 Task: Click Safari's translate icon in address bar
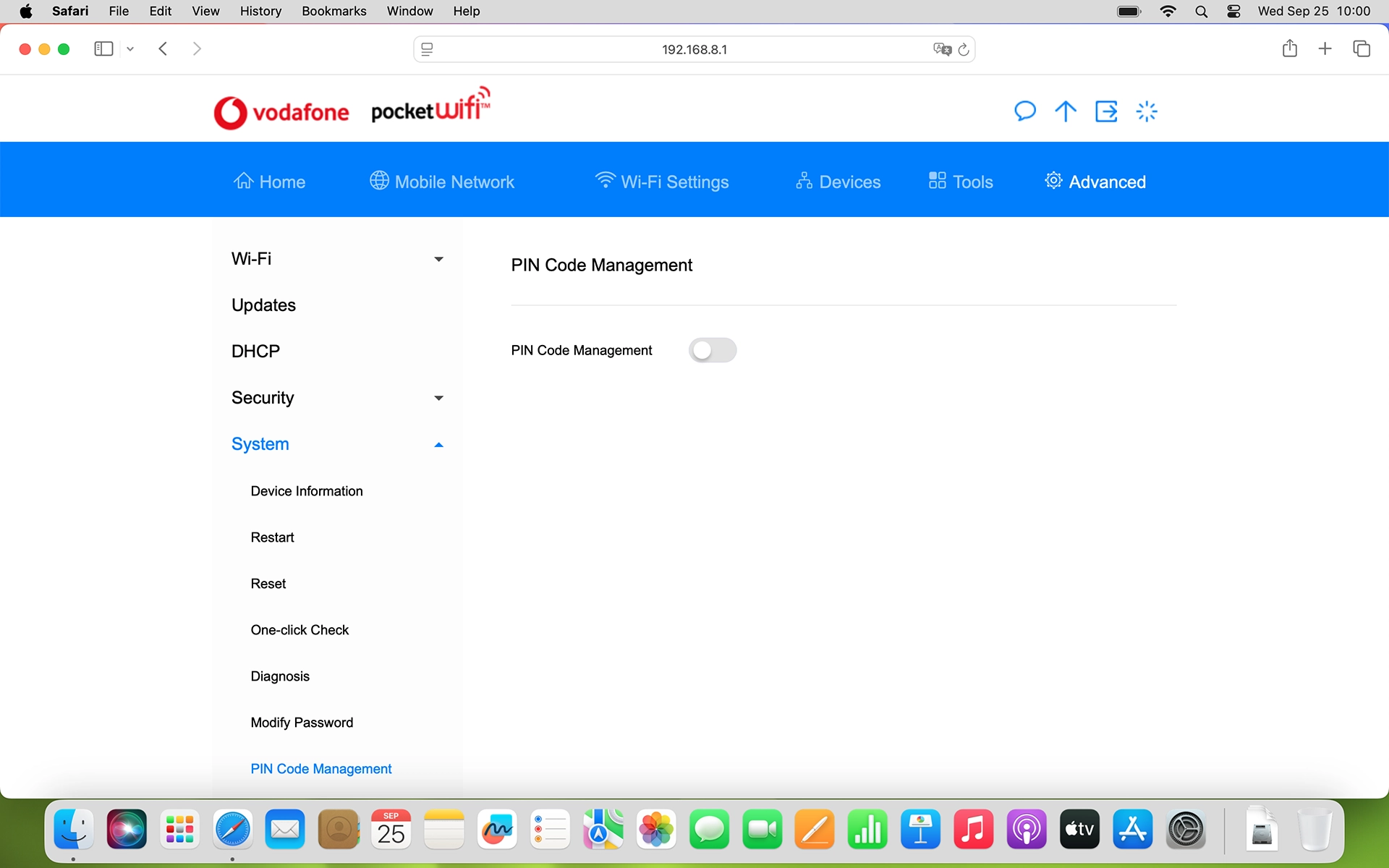click(941, 49)
